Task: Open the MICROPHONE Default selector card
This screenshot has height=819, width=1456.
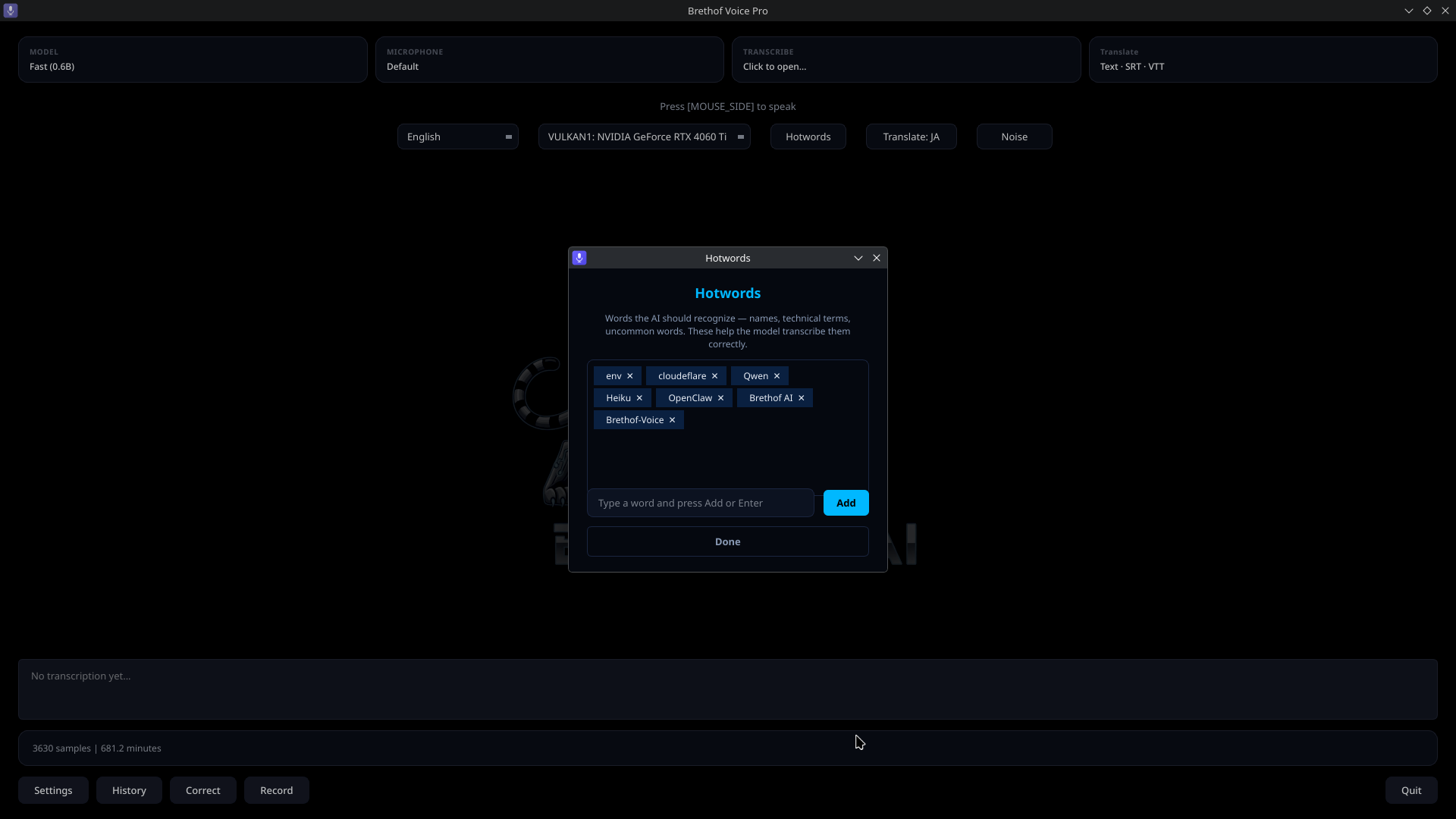Action: [x=550, y=59]
